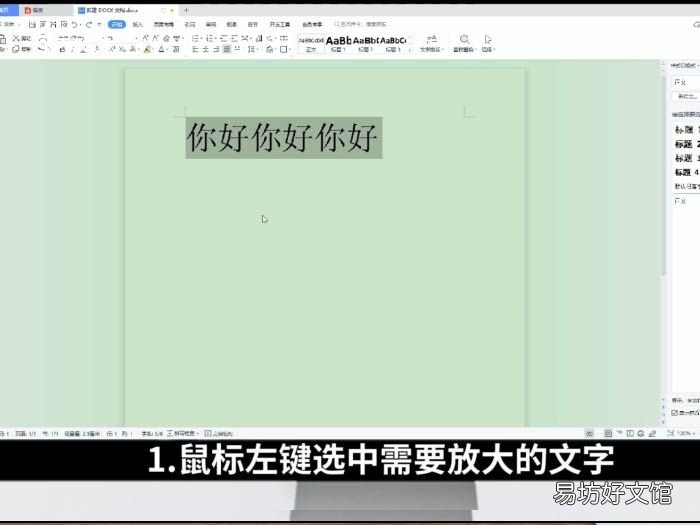Click the align left icon
This screenshot has width=700, height=525.
[x=195, y=49]
